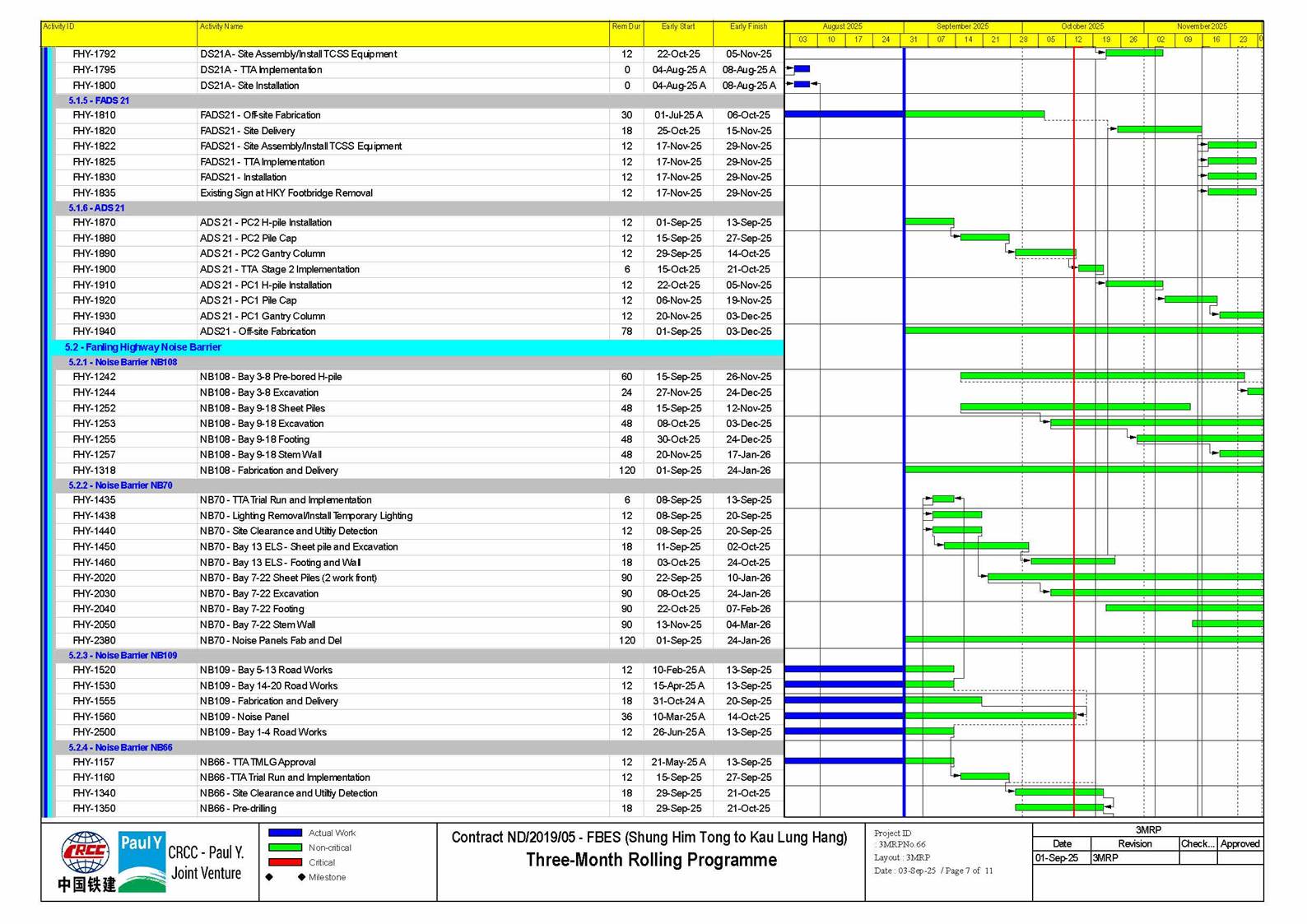The width and height of the screenshot is (1307, 924).
Task: Click 'NB66 - Pre-drilling' activity name
Action: coord(240,809)
